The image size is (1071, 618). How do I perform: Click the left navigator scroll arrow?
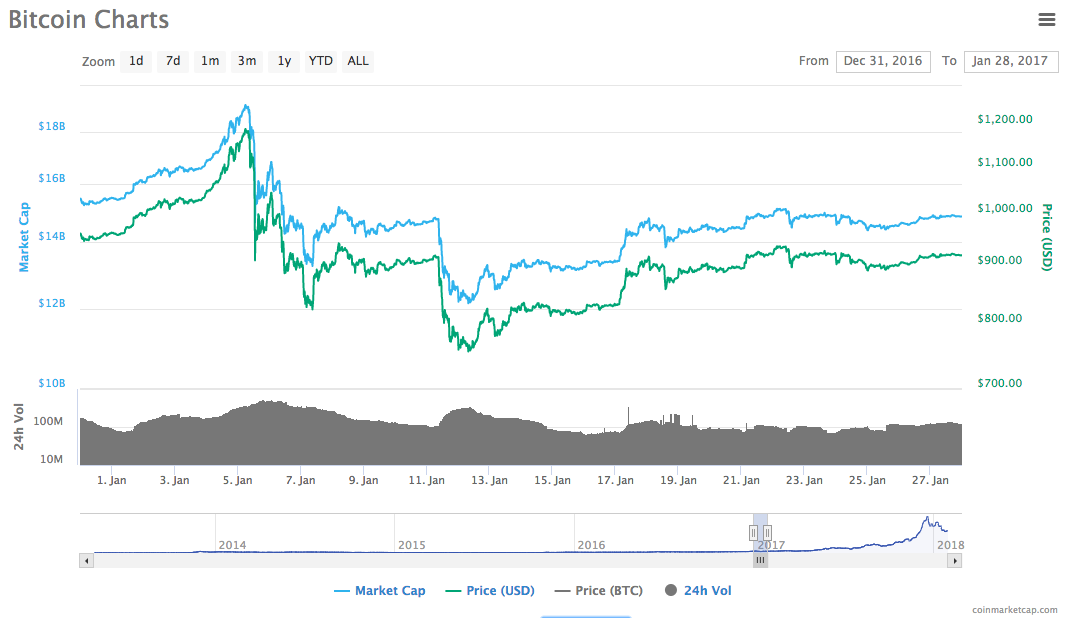(x=86, y=560)
